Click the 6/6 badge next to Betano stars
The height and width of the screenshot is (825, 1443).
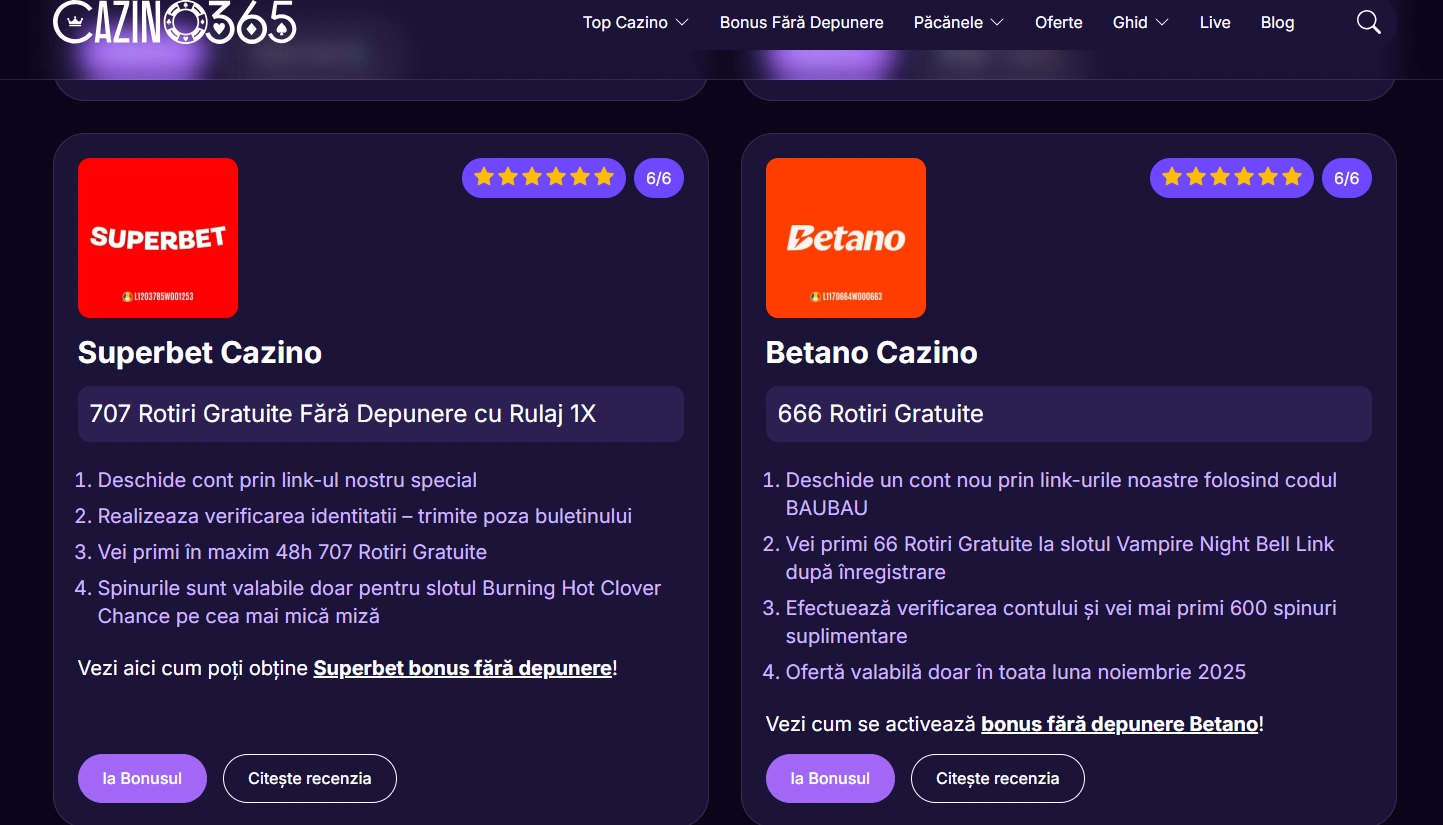(1347, 177)
